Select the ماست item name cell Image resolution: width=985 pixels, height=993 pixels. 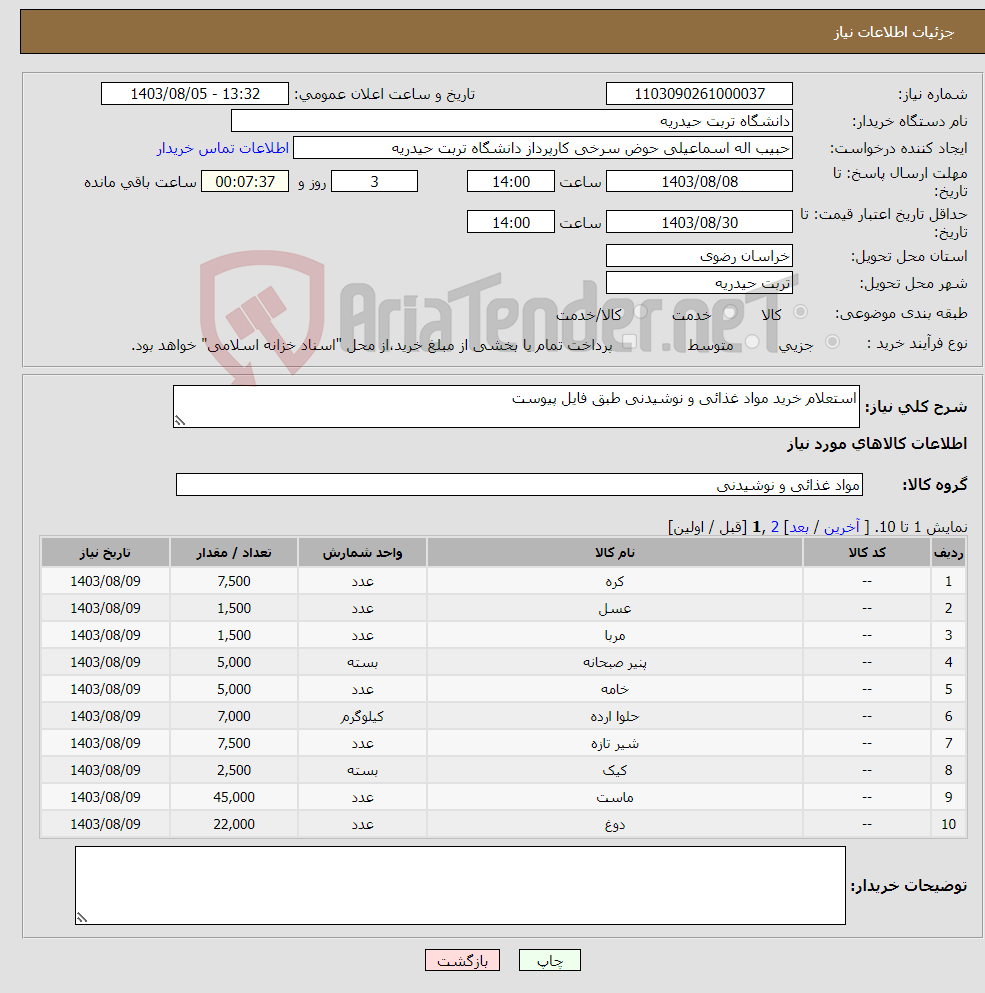(615, 797)
